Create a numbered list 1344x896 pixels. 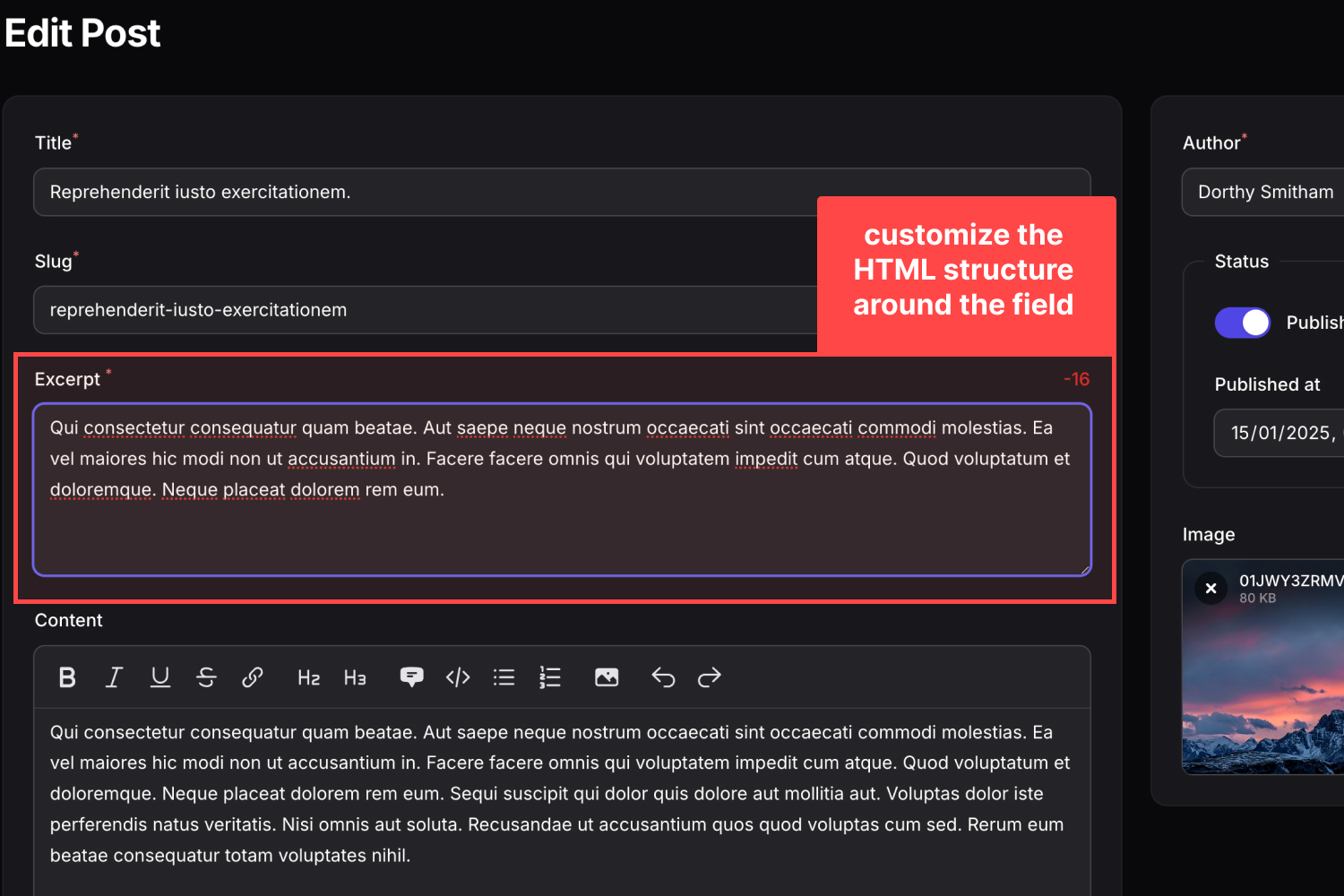[x=550, y=677]
